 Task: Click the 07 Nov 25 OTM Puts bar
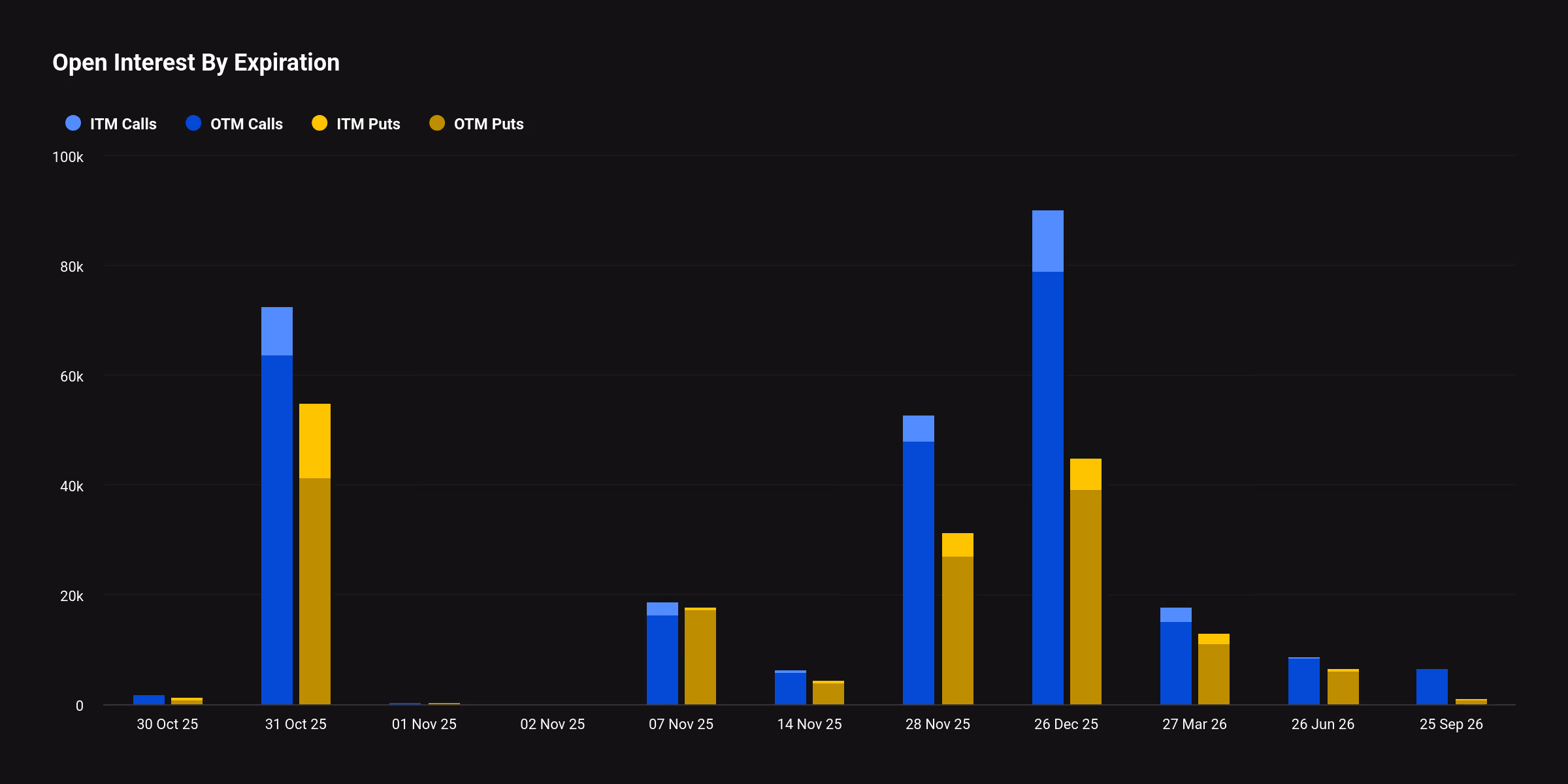(700, 657)
